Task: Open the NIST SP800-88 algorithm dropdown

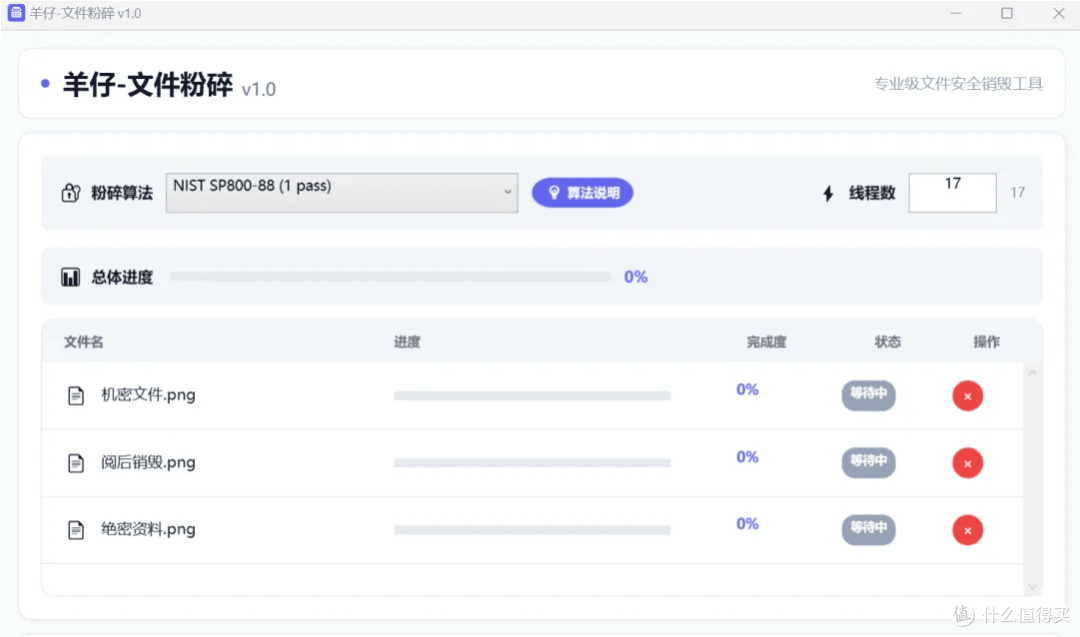Action: (342, 193)
